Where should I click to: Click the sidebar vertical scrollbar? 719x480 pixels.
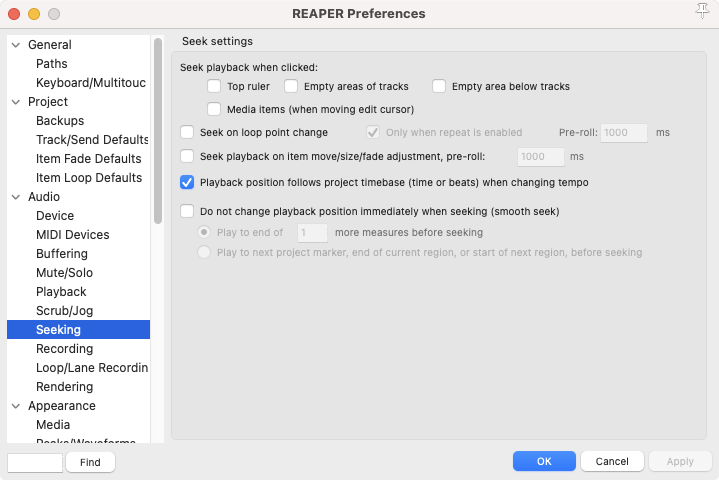(158, 130)
